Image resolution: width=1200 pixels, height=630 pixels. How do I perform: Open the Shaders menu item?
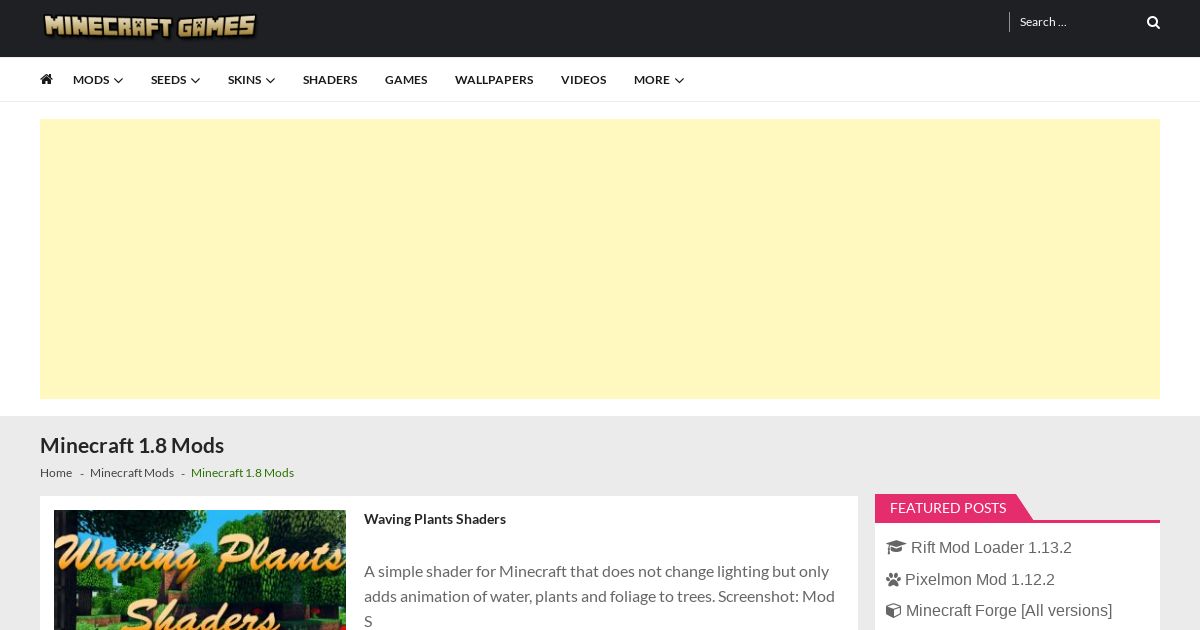[x=330, y=80]
